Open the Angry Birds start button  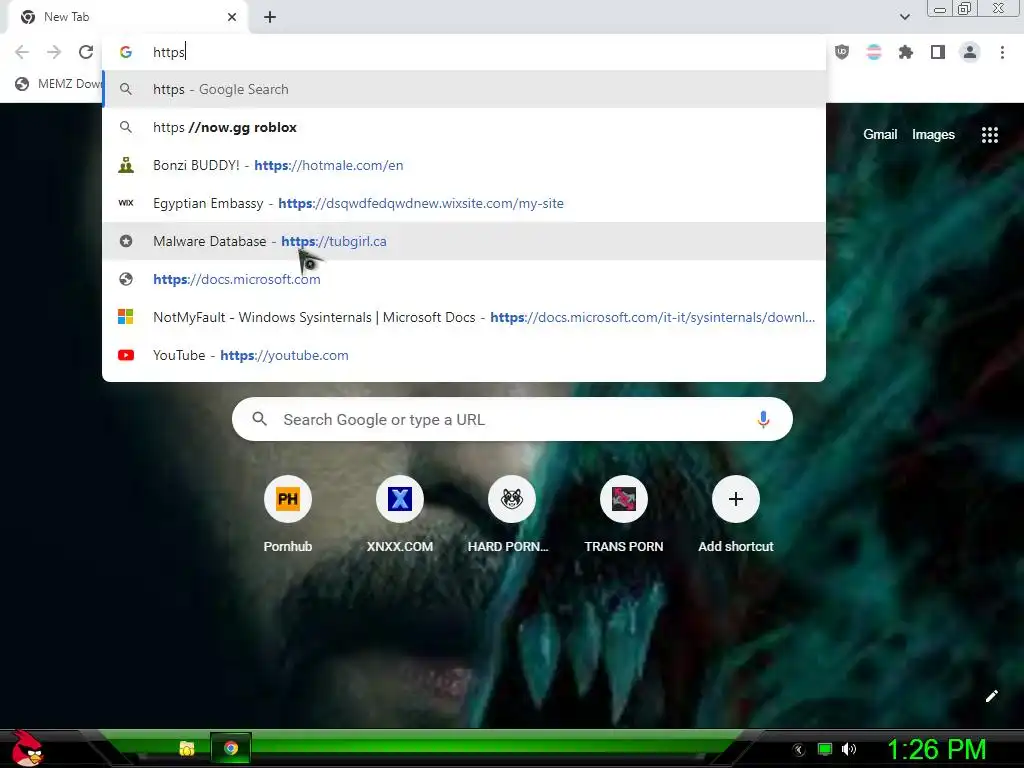[x=27, y=748]
